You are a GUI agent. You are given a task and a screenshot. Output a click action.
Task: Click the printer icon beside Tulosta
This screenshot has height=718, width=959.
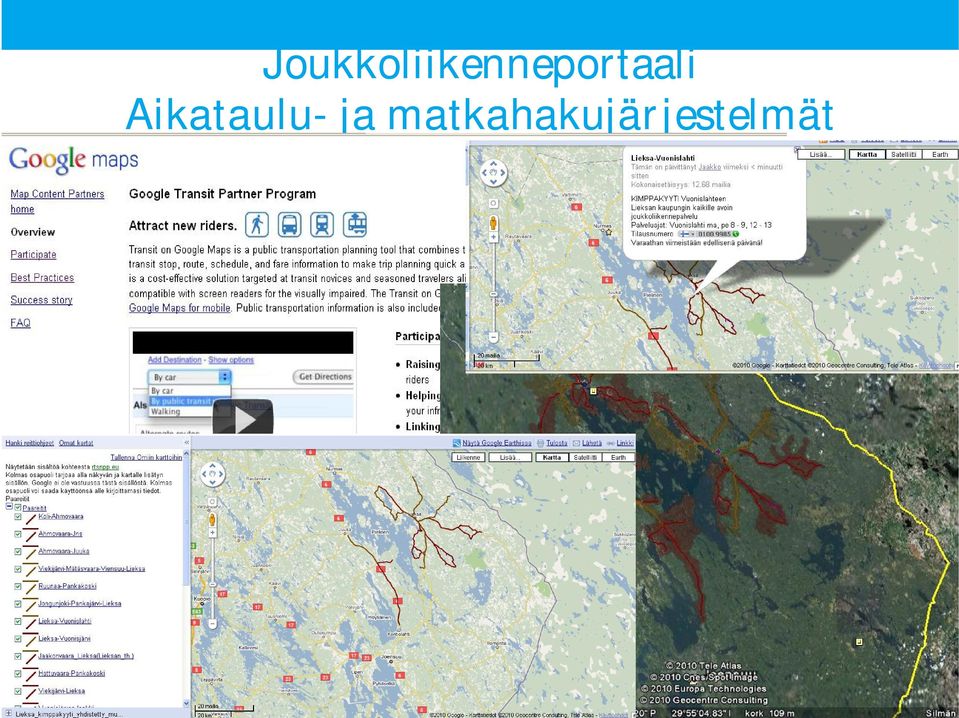pyautogui.click(x=540, y=443)
